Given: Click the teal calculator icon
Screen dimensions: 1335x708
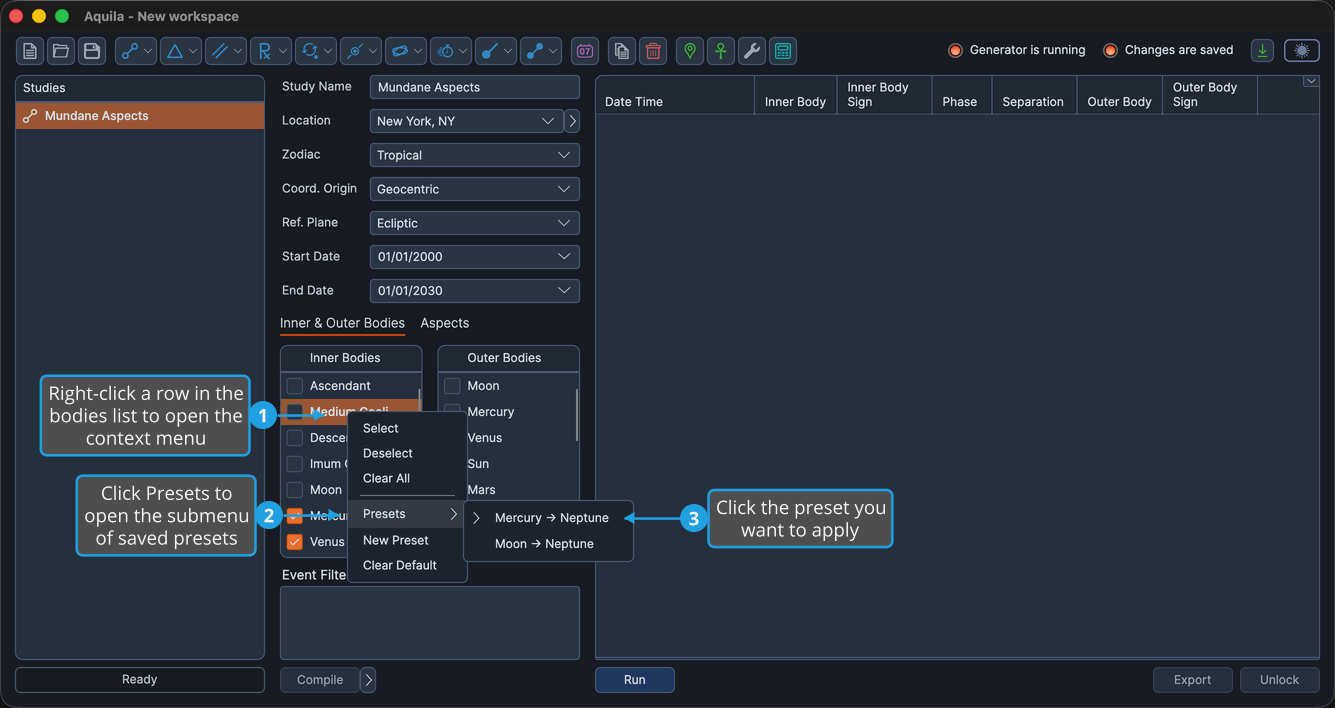Looking at the screenshot, I should point(783,51).
